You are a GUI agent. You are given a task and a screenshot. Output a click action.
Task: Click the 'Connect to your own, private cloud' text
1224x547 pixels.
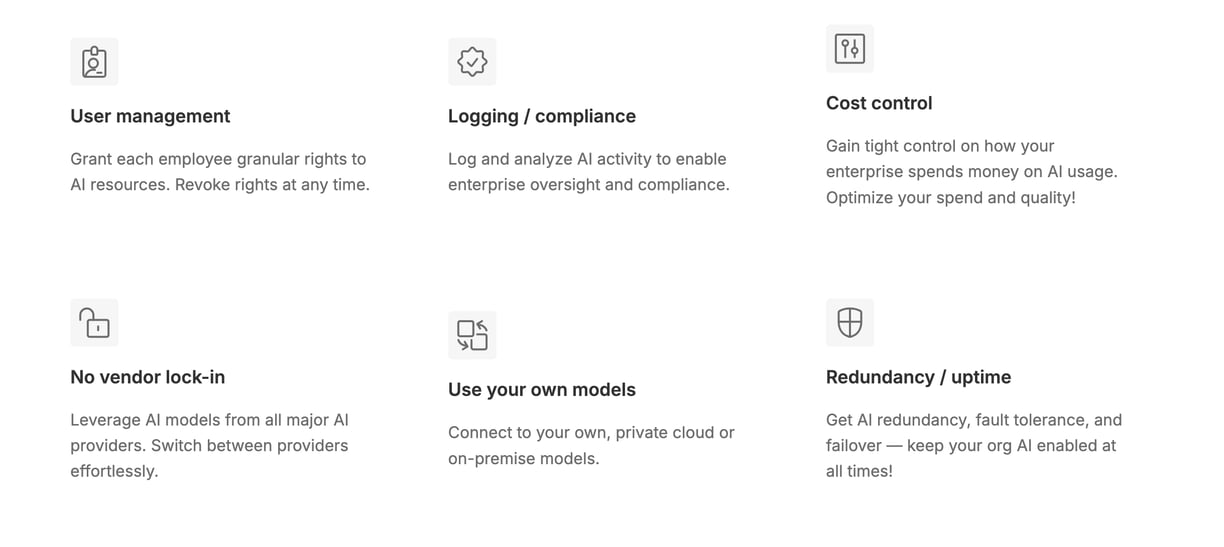coord(591,445)
